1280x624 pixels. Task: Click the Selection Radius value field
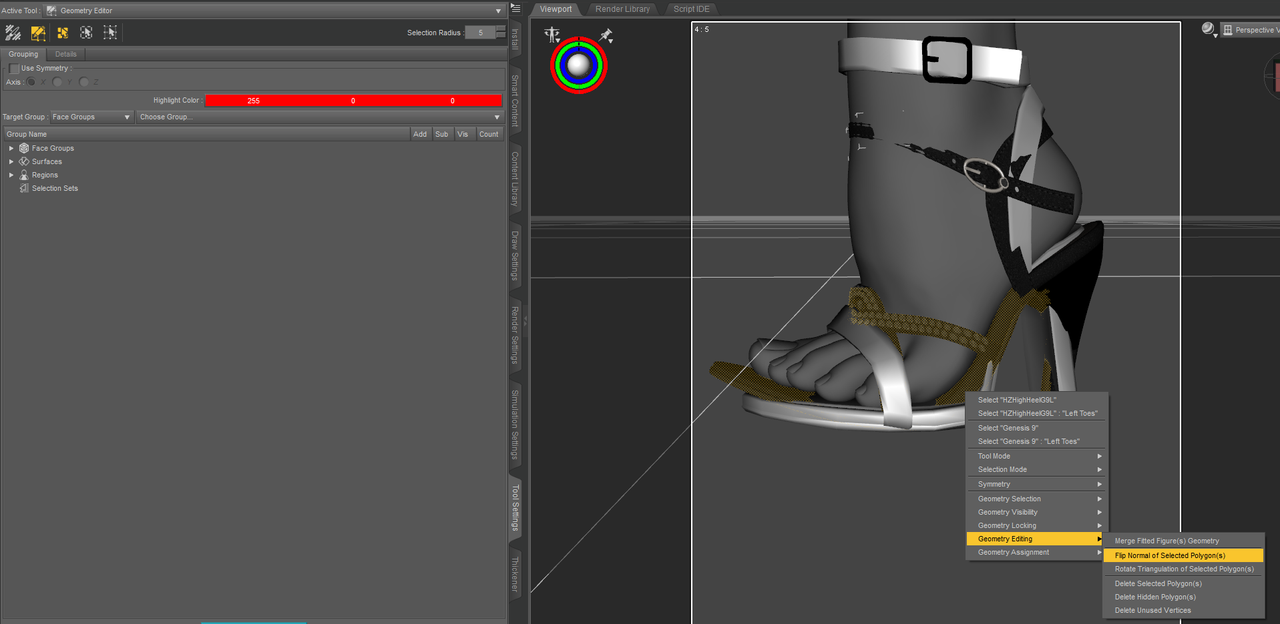(480, 33)
